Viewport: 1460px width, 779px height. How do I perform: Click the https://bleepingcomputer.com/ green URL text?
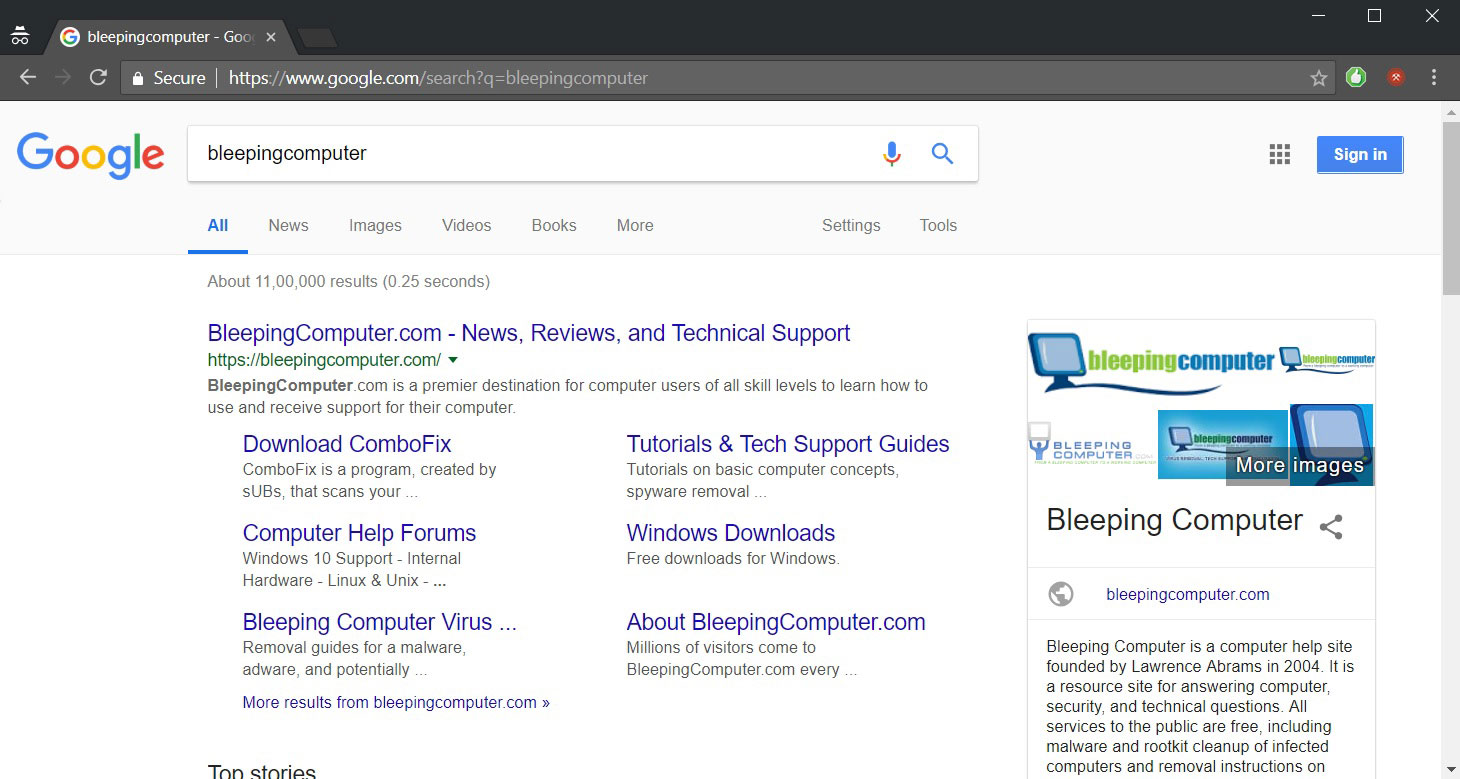(x=324, y=360)
